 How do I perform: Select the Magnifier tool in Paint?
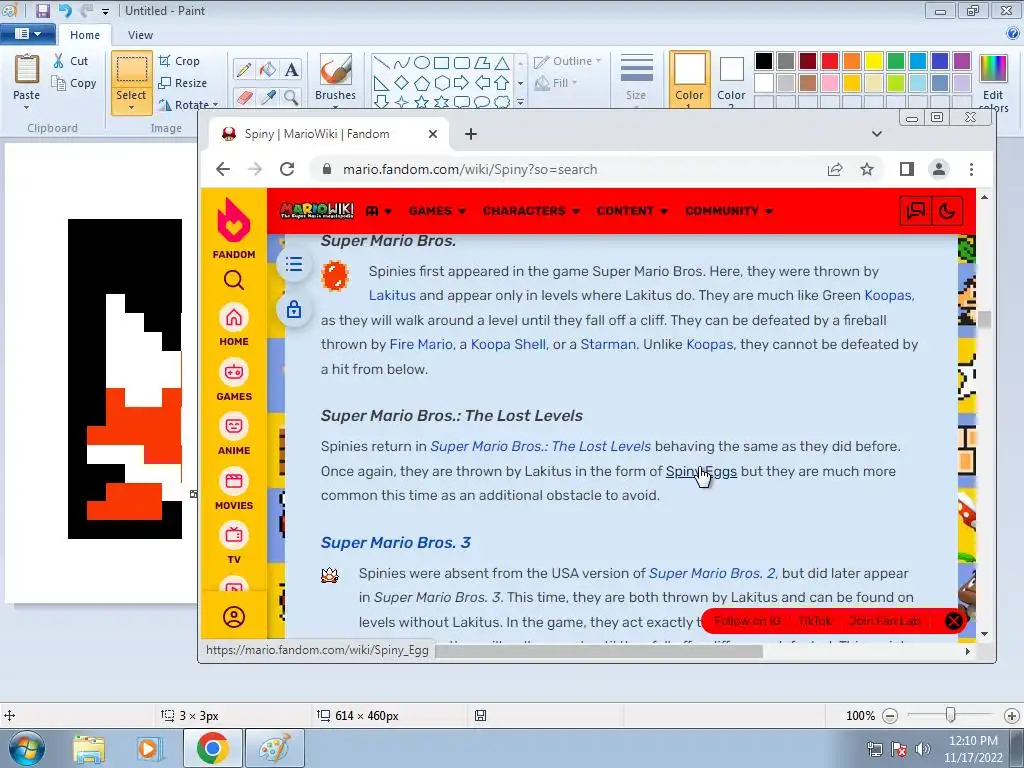click(x=291, y=97)
